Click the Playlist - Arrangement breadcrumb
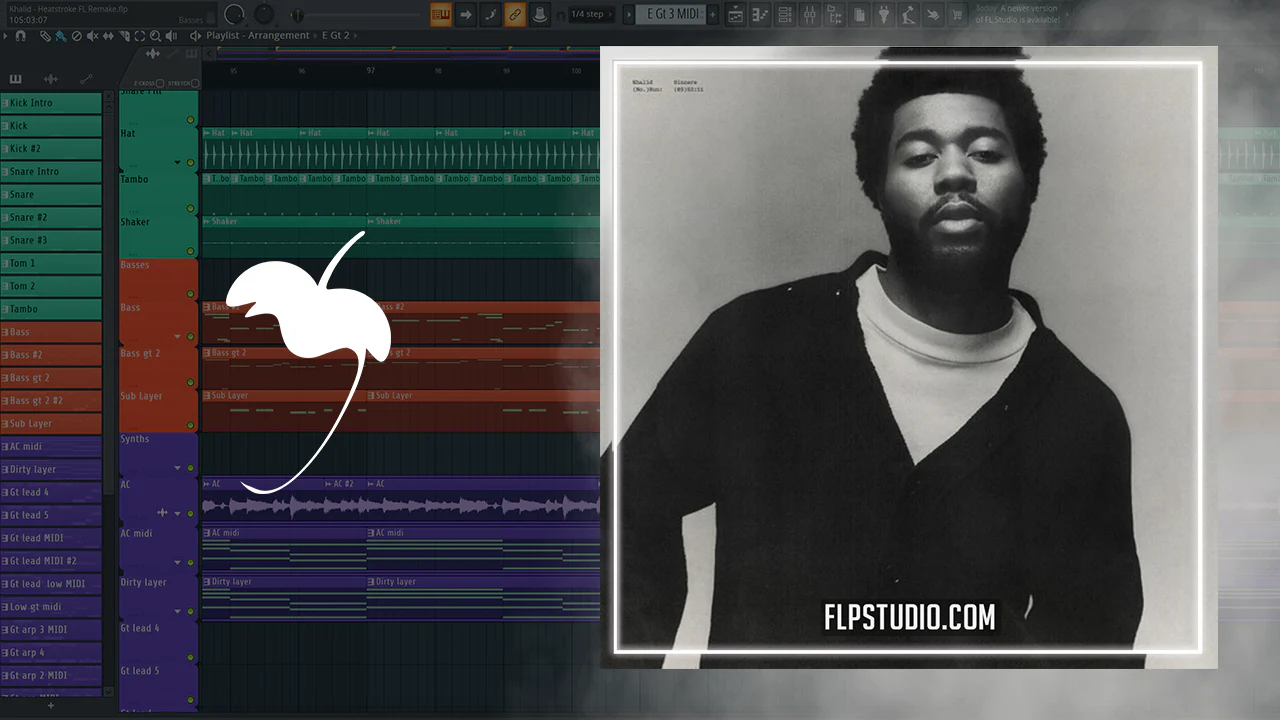This screenshot has height=720, width=1280. click(258, 36)
